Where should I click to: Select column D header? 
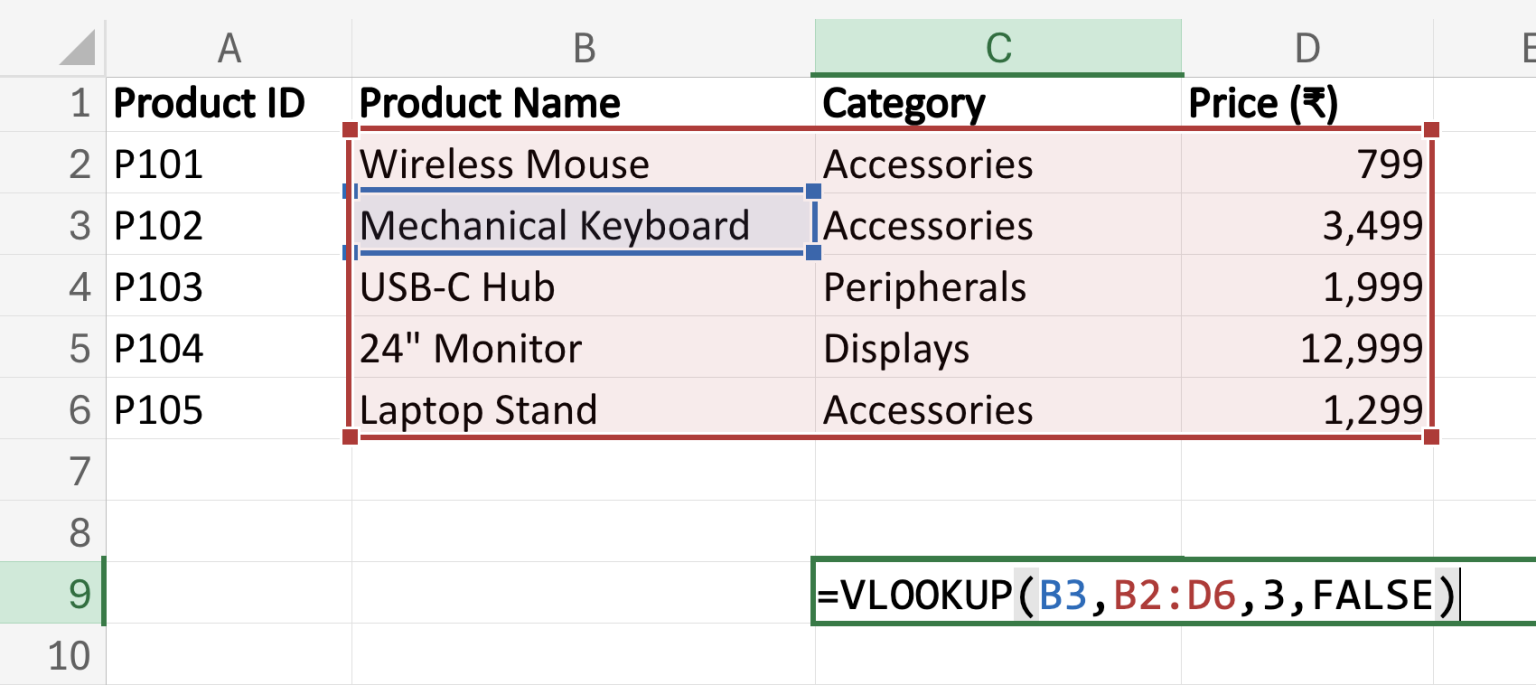1307,47
